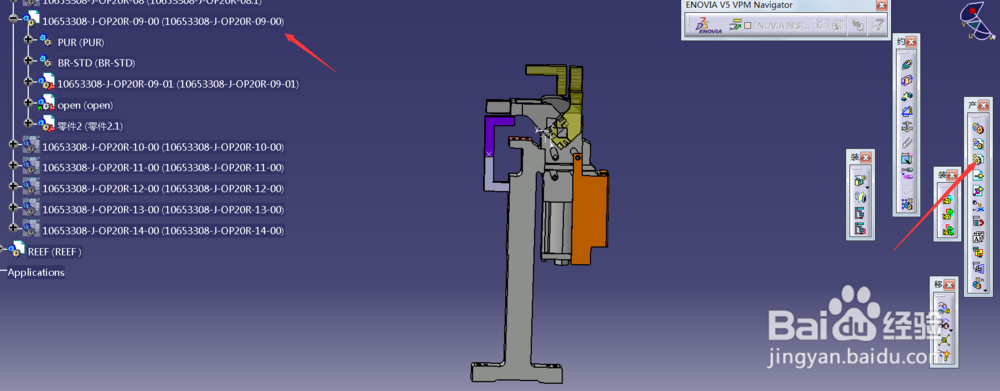Image resolution: width=1000 pixels, height=391 pixels.
Task: Click the flexible/rigid sub-assembly icon
Action: pos(907,173)
